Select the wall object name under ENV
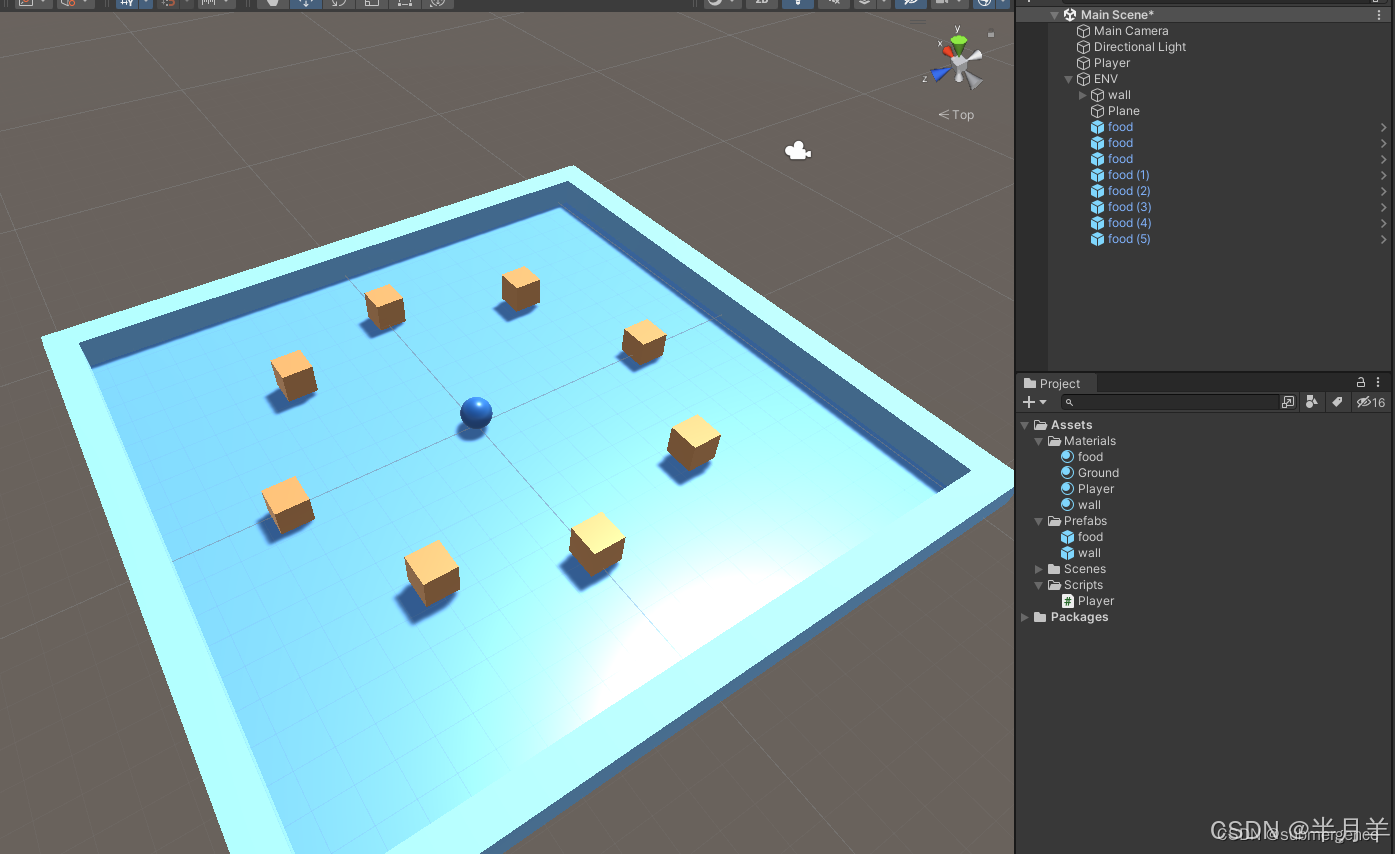This screenshot has height=854, width=1395. (1119, 95)
